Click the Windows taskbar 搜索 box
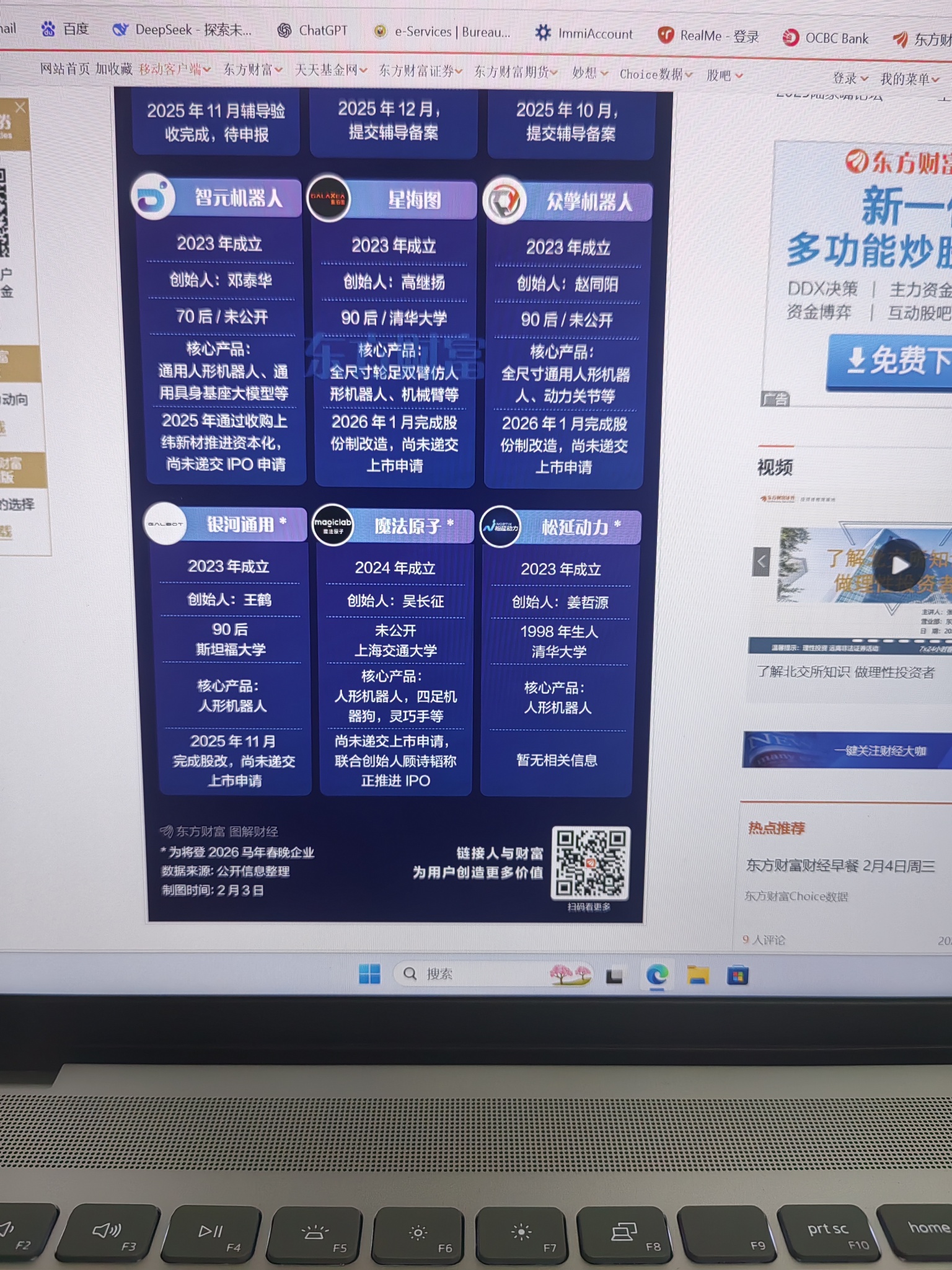The height and width of the screenshot is (1270, 952). tap(492, 974)
